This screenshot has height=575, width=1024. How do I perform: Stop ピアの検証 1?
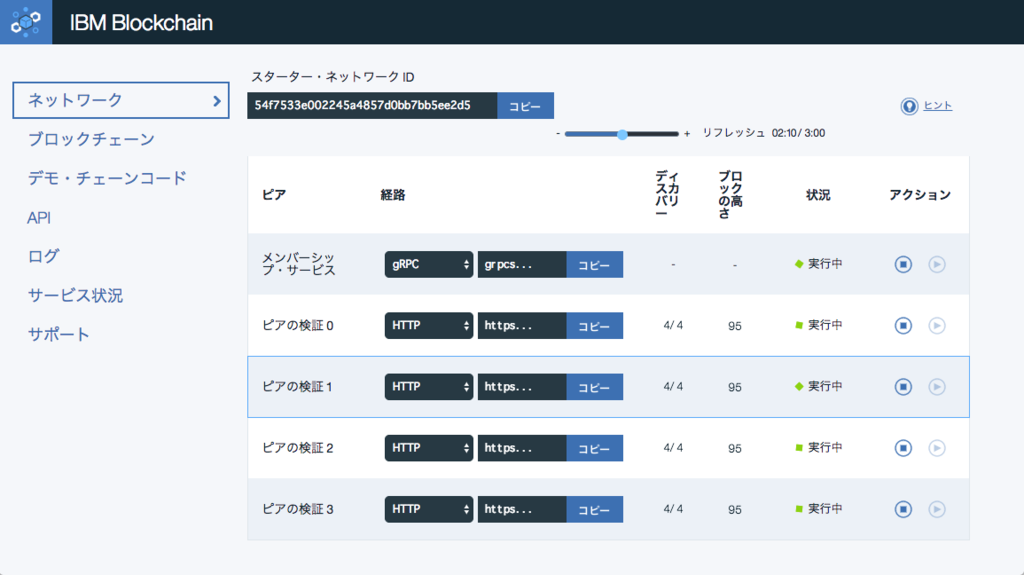click(x=903, y=387)
